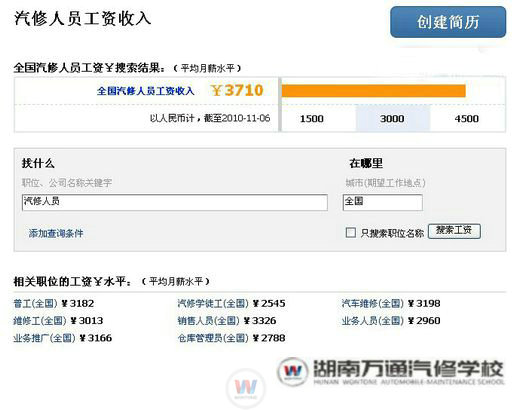Click the 搜索工资 button
The image size is (520, 410).
(454, 231)
